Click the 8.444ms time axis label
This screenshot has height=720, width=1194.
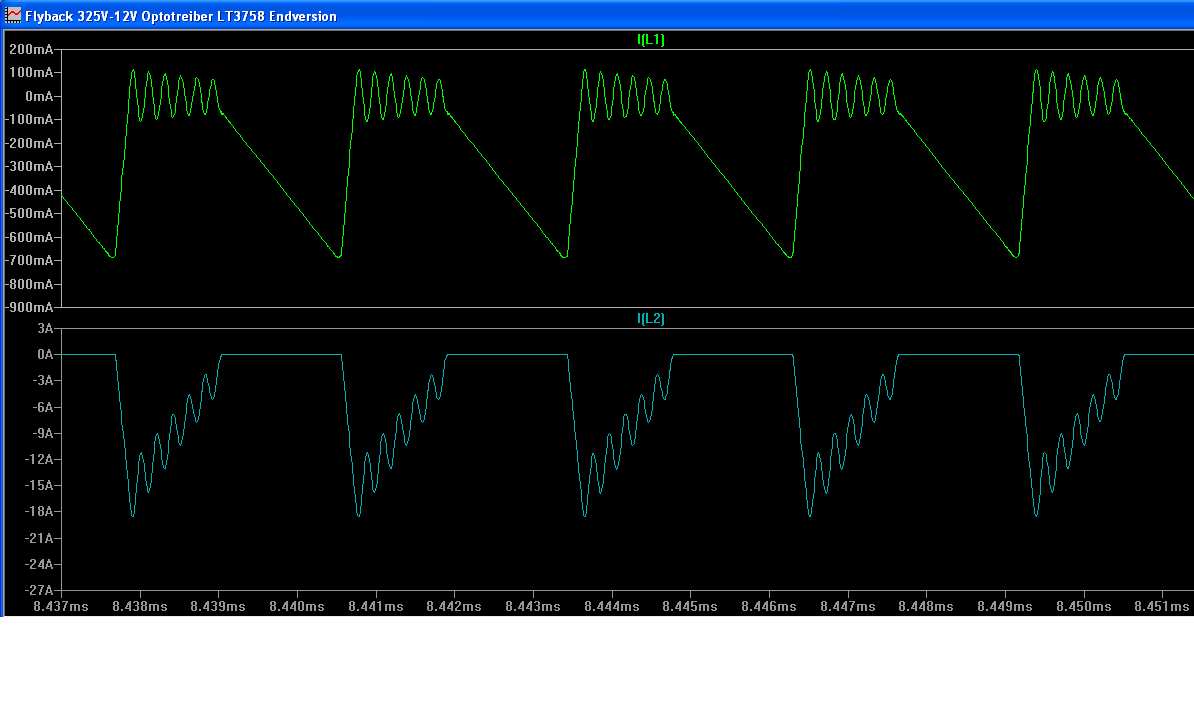point(612,606)
